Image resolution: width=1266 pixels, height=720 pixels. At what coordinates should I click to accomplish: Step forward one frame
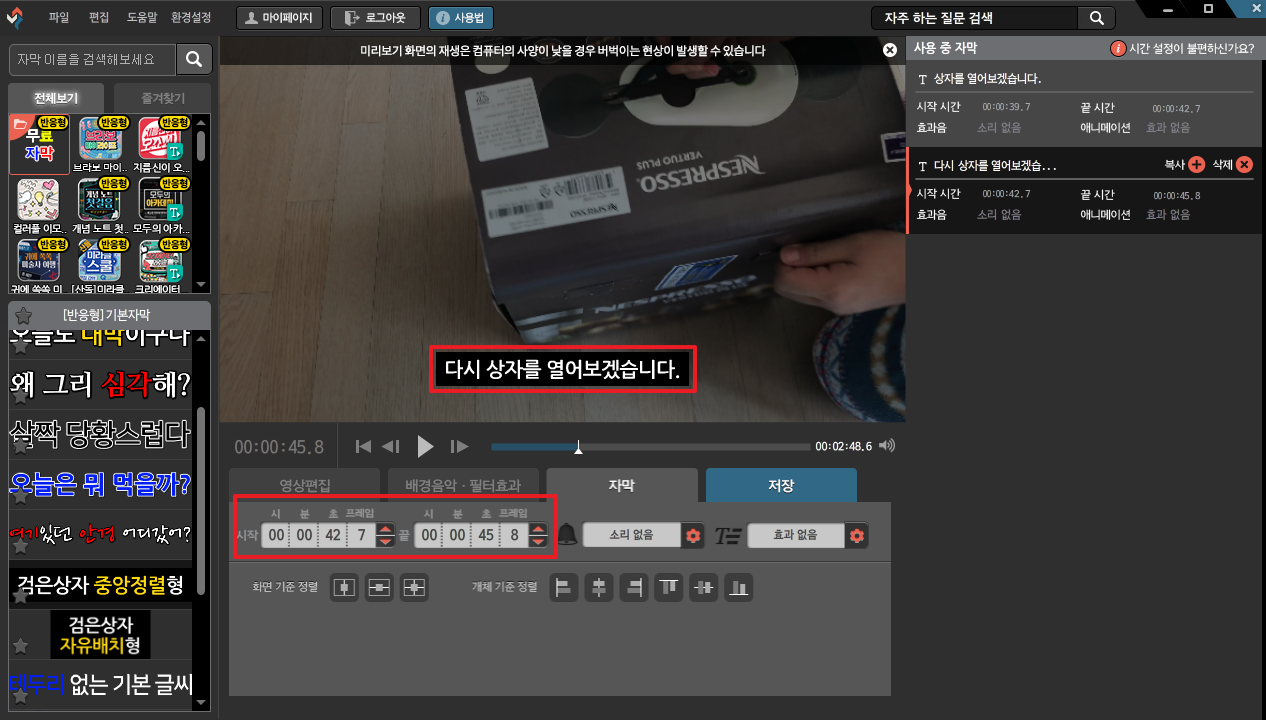[x=459, y=446]
